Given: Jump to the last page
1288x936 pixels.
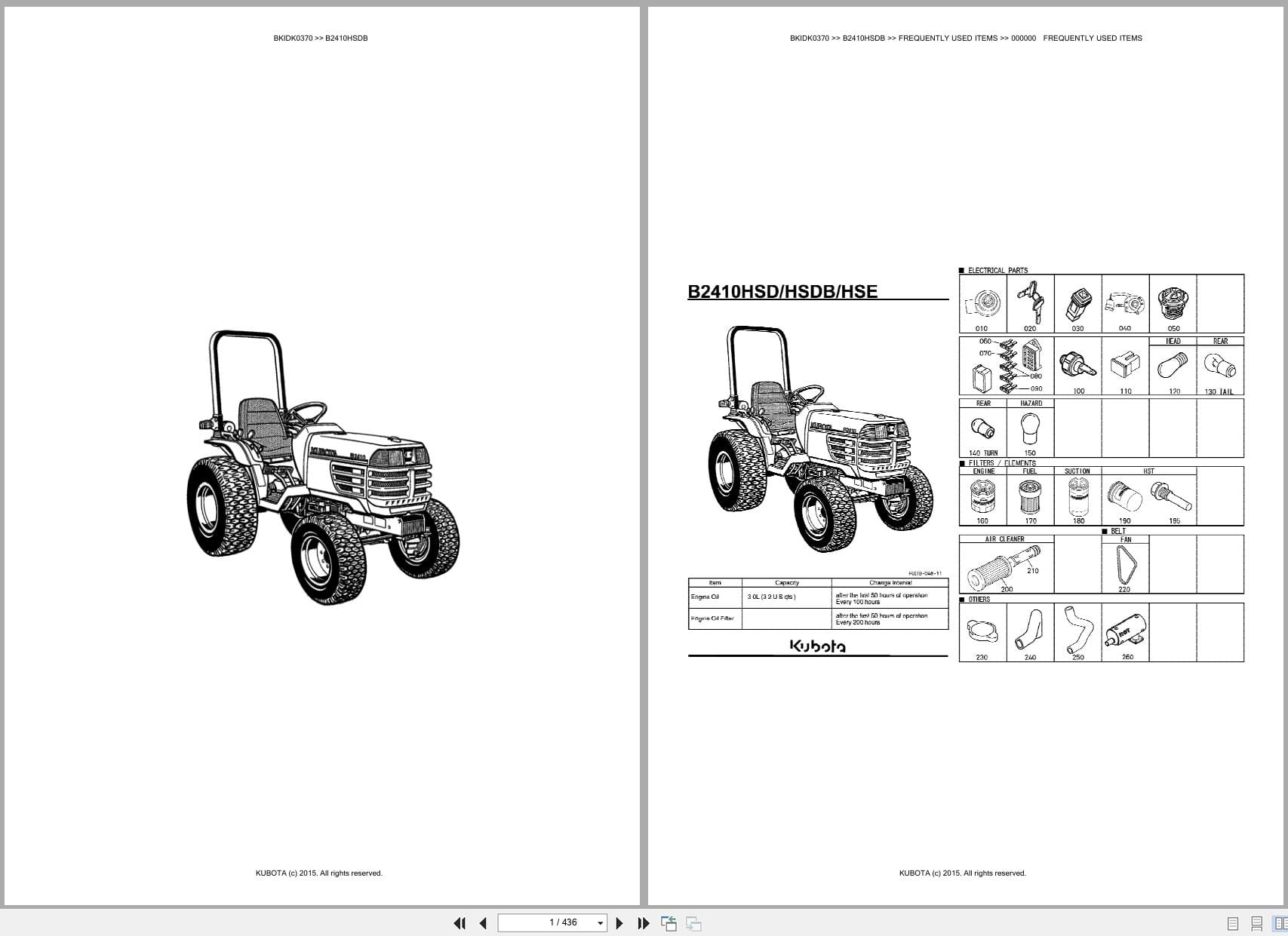Looking at the screenshot, I should pyautogui.click(x=644, y=923).
